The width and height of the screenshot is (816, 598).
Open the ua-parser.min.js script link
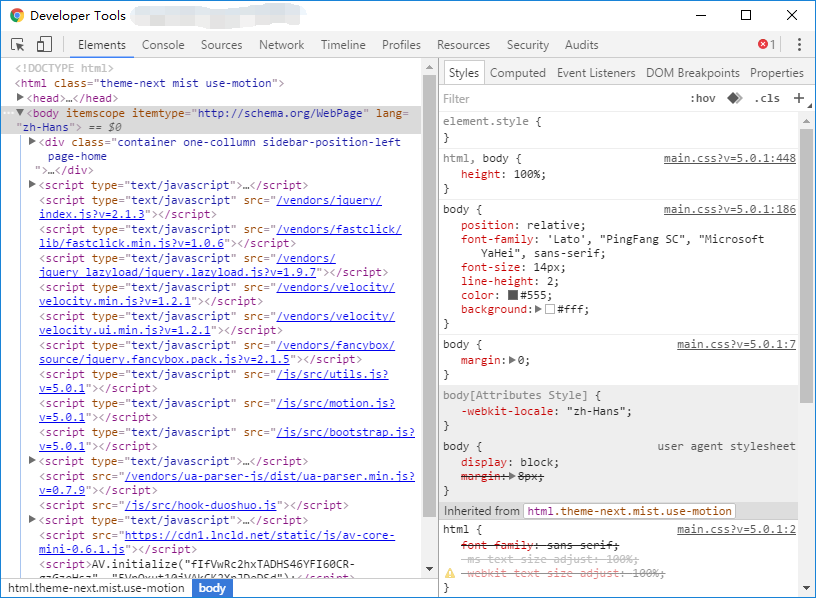(x=270, y=476)
